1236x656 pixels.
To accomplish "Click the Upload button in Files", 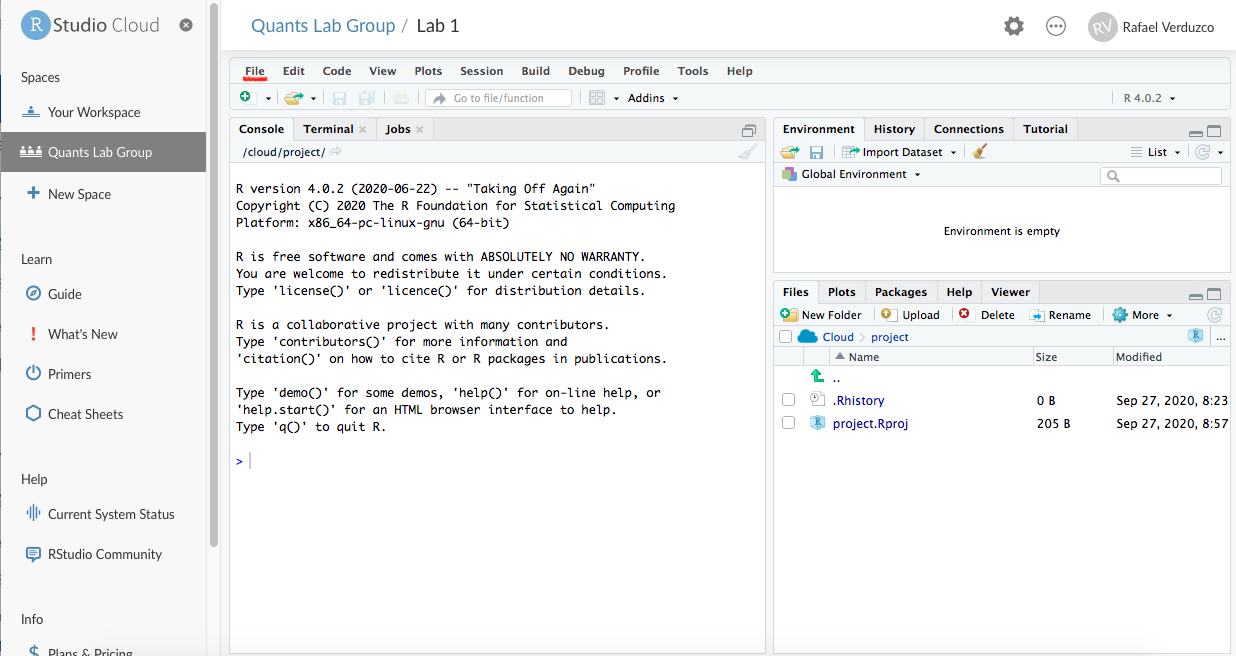I will tap(911, 315).
